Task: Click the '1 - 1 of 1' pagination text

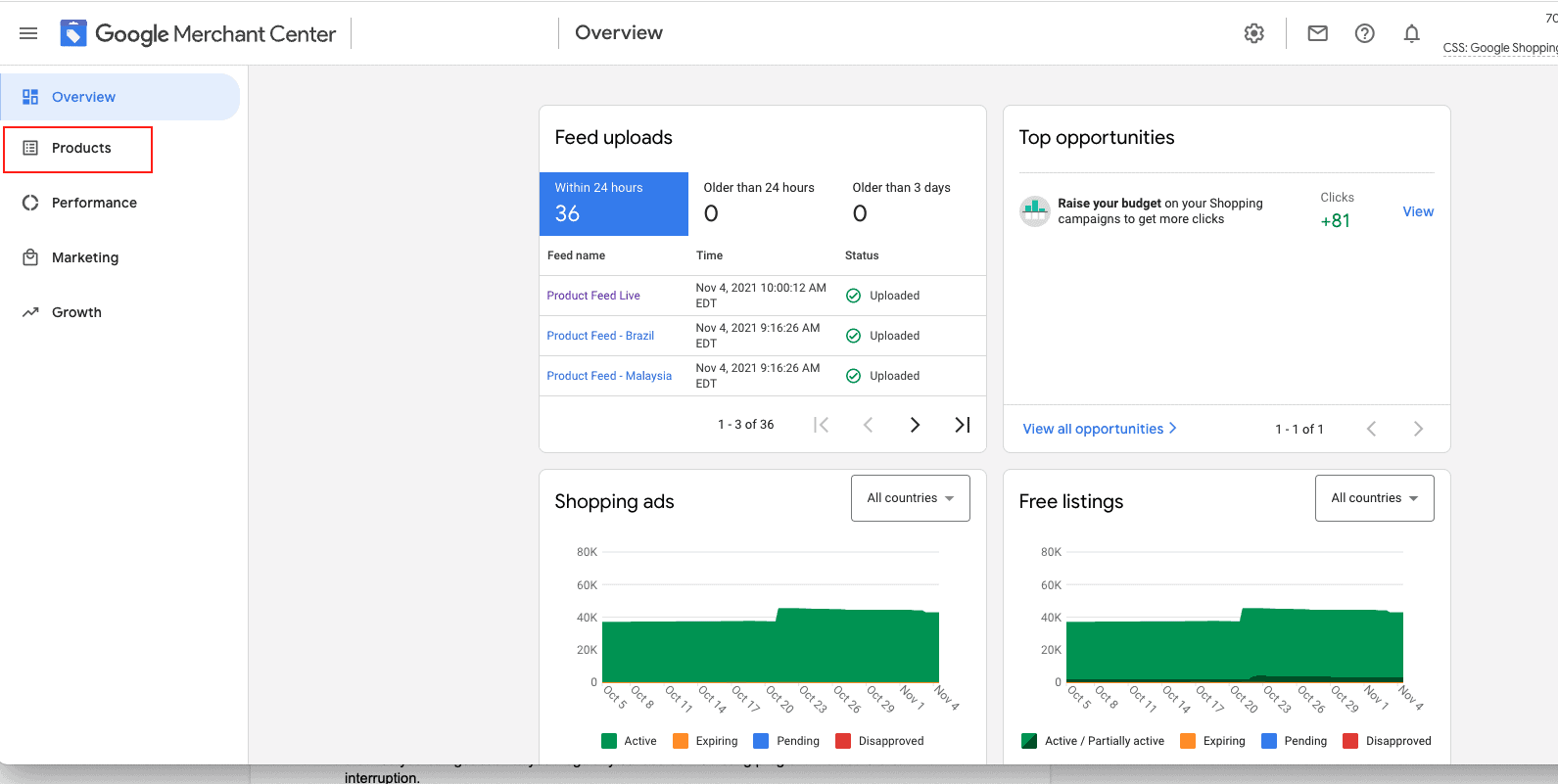Action: (x=1299, y=429)
